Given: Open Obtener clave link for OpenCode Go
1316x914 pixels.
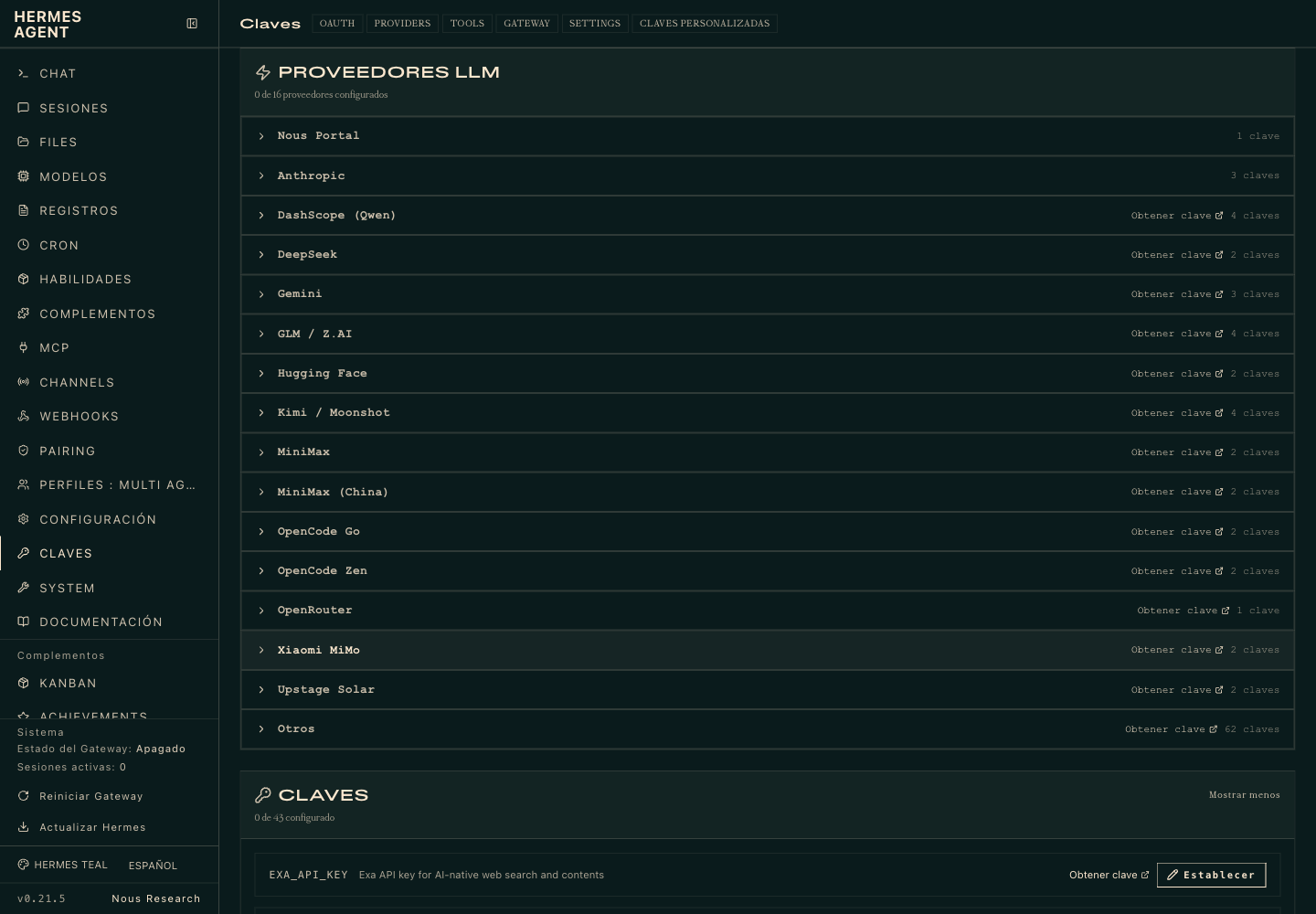Looking at the screenshot, I should [x=1177, y=532].
